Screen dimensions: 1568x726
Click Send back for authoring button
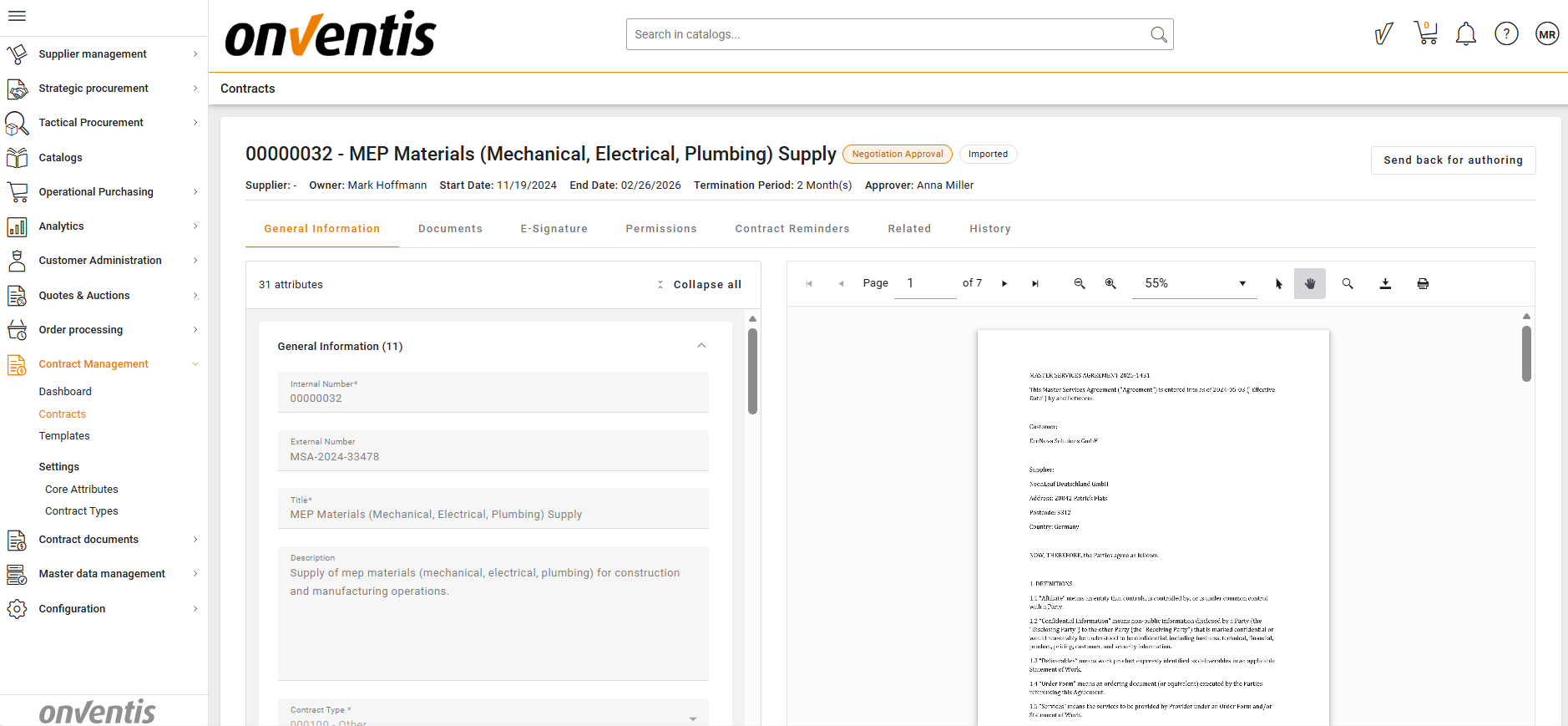(x=1453, y=160)
